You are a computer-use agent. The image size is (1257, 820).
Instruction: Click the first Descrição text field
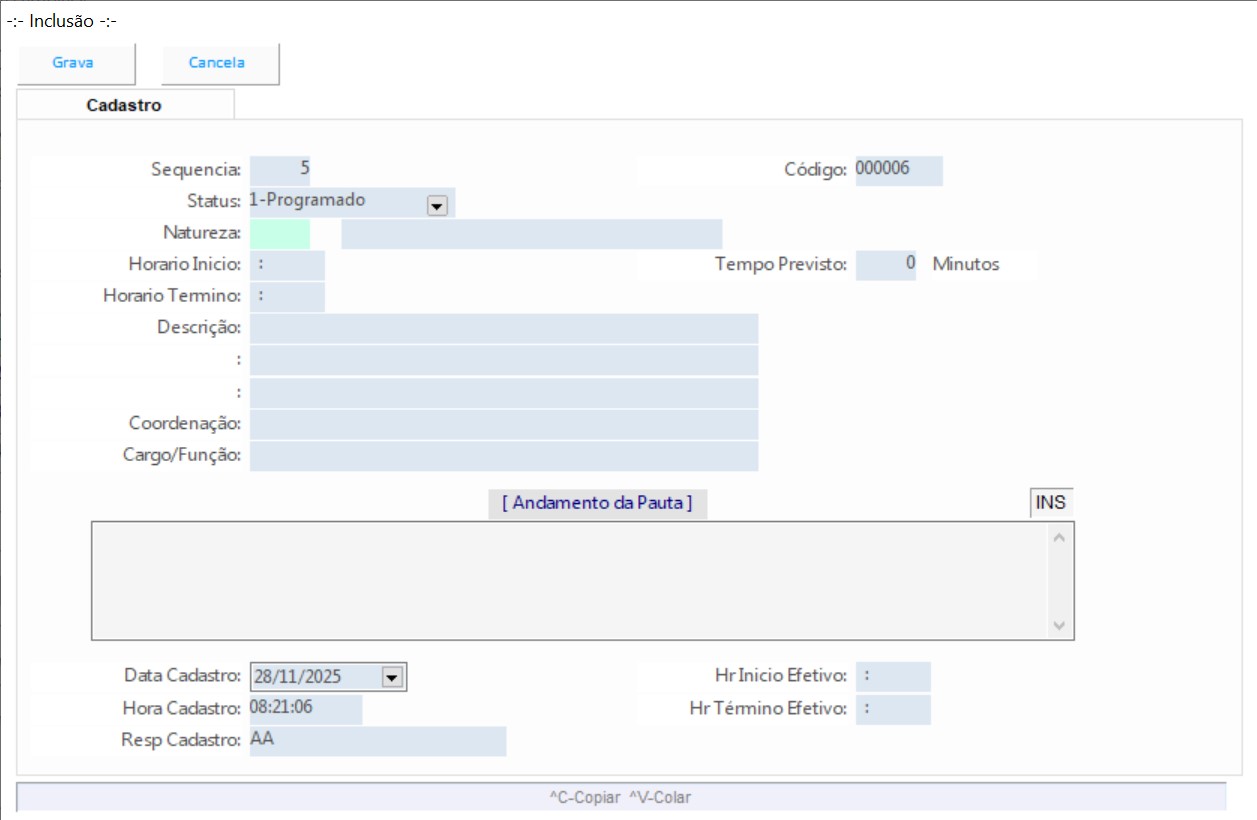504,329
